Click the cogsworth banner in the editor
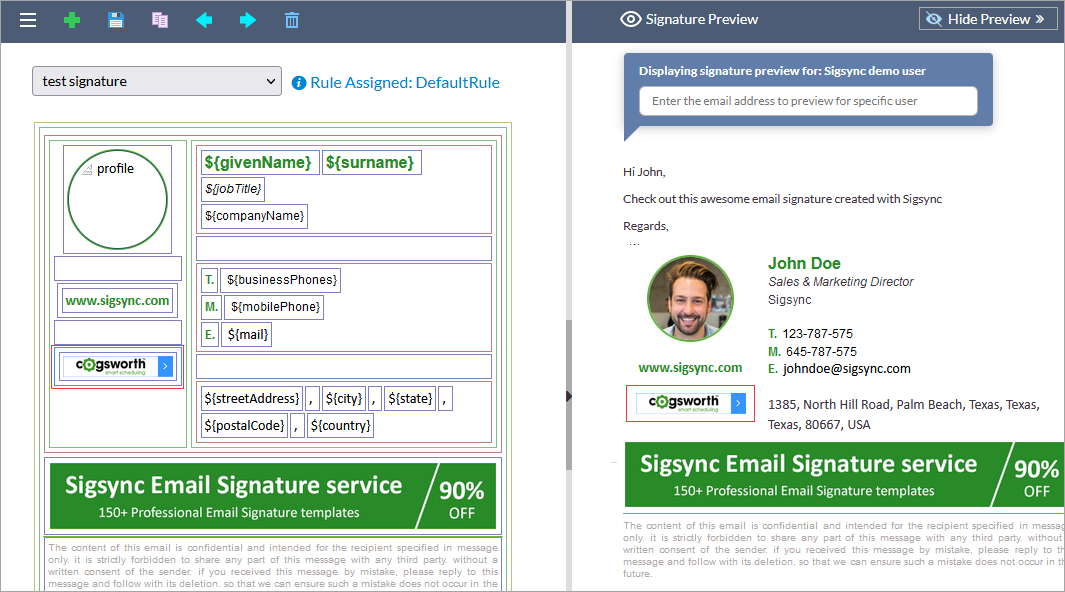This screenshot has height=592, width=1065. [x=117, y=366]
